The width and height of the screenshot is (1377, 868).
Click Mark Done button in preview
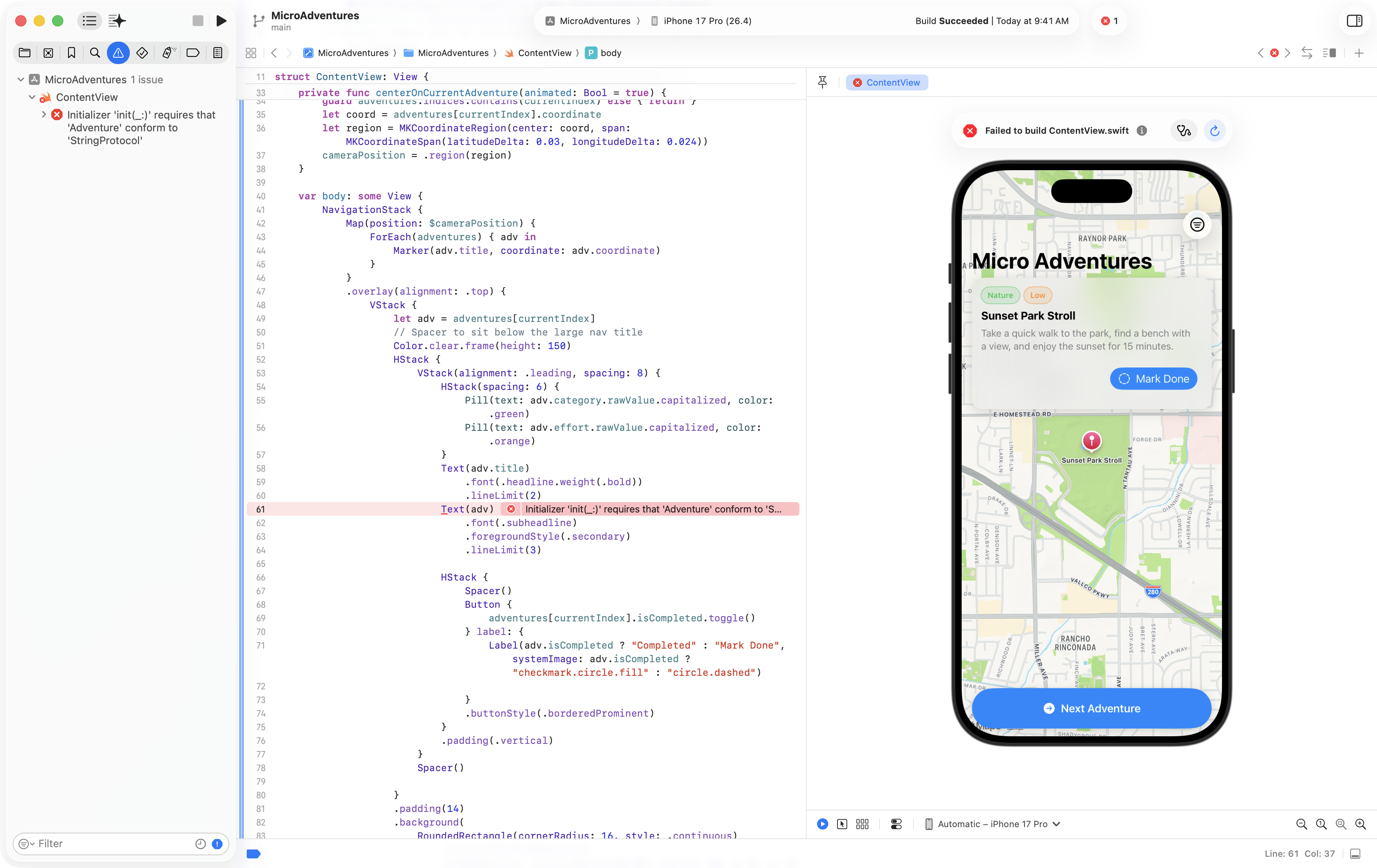[1154, 378]
